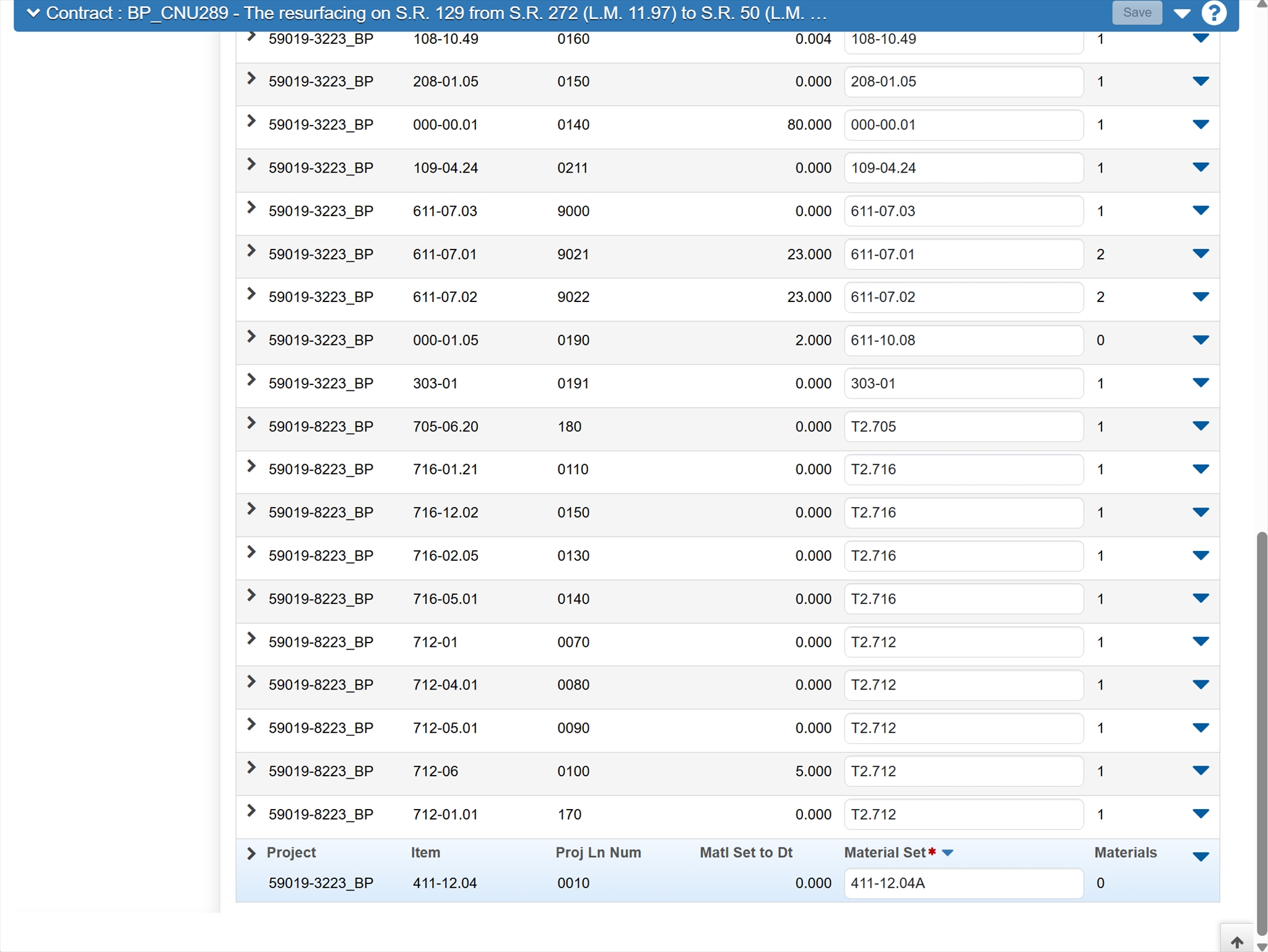Click the scroll-to-top arrow icon

1236,941
